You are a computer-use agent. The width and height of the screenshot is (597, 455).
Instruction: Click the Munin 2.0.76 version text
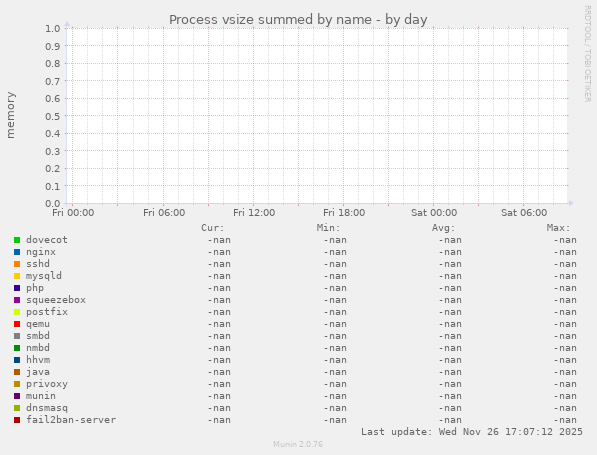(x=298, y=444)
